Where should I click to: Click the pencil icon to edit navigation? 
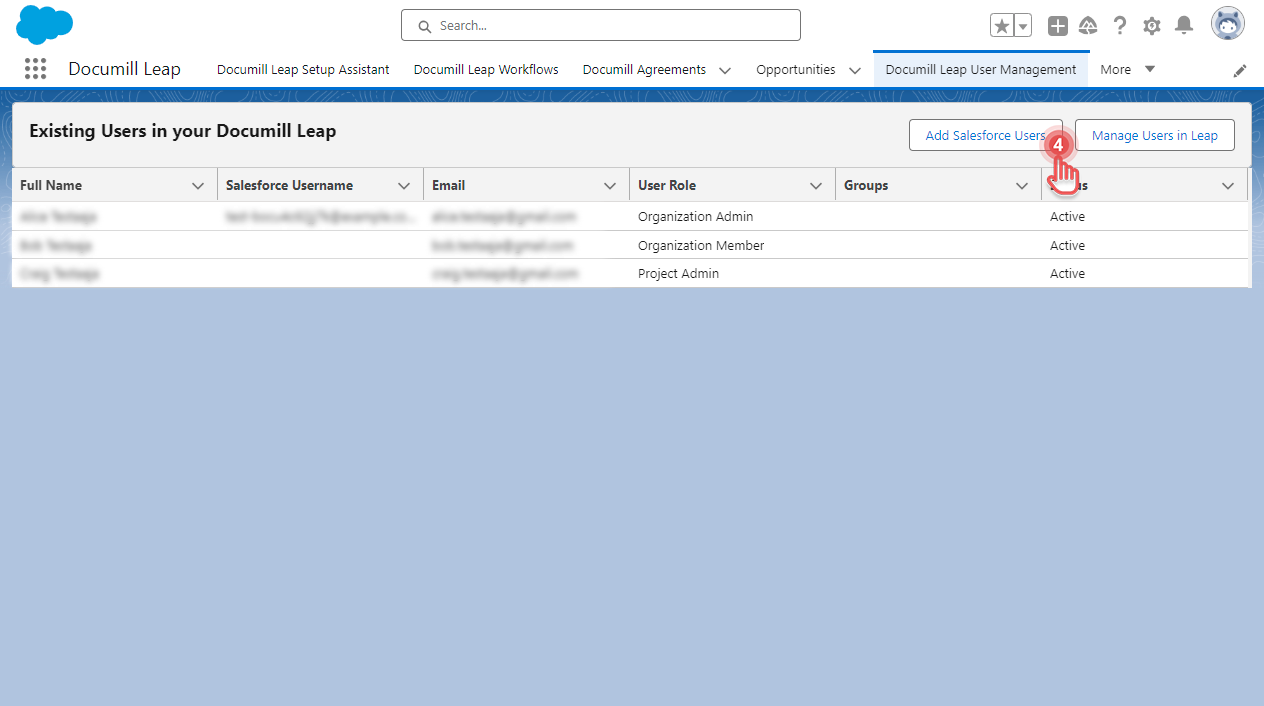pyautogui.click(x=1240, y=70)
